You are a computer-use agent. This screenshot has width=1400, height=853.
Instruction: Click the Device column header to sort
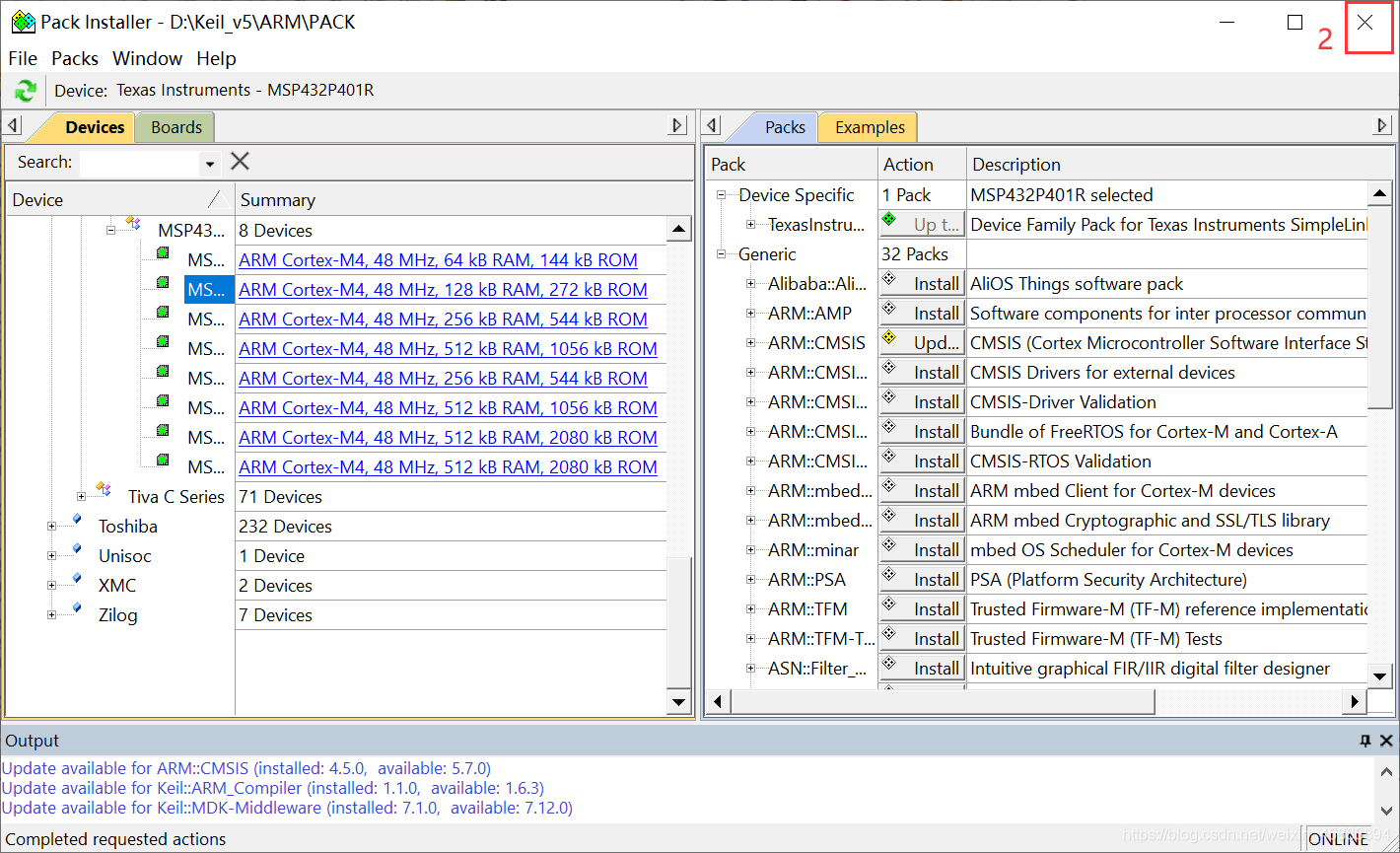point(120,200)
